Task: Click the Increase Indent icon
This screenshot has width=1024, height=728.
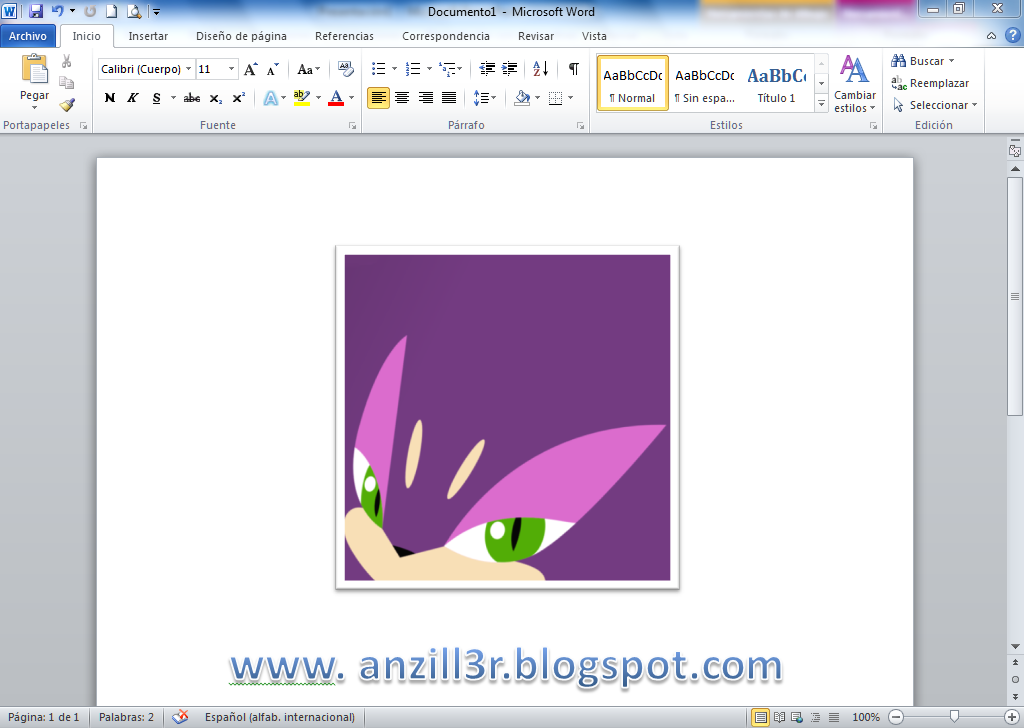Action: [x=509, y=69]
